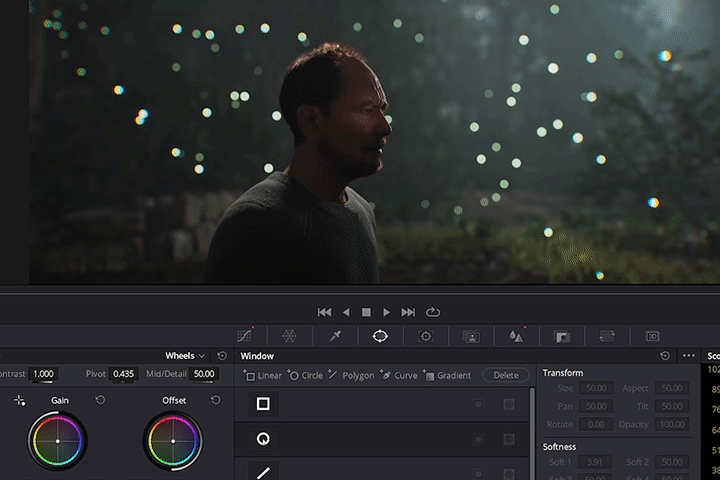Click the Transform Size field
Viewport: 720px width, 480px height.
click(596, 388)
